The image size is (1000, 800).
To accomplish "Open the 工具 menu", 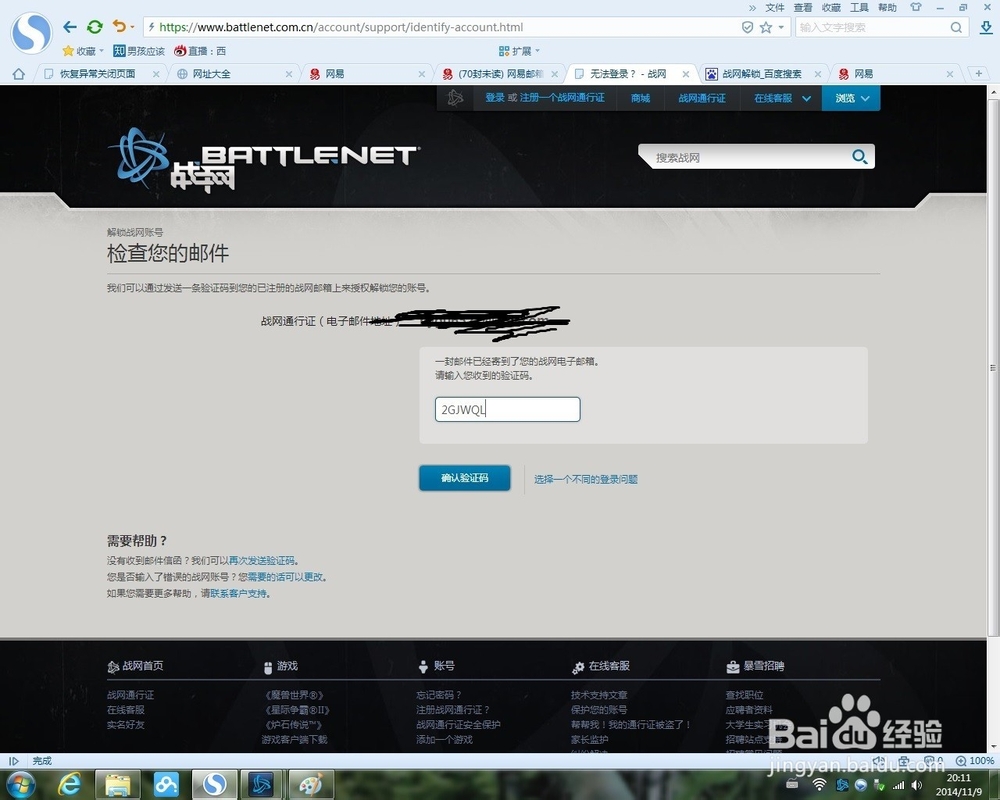I will [x=859, y=8].
